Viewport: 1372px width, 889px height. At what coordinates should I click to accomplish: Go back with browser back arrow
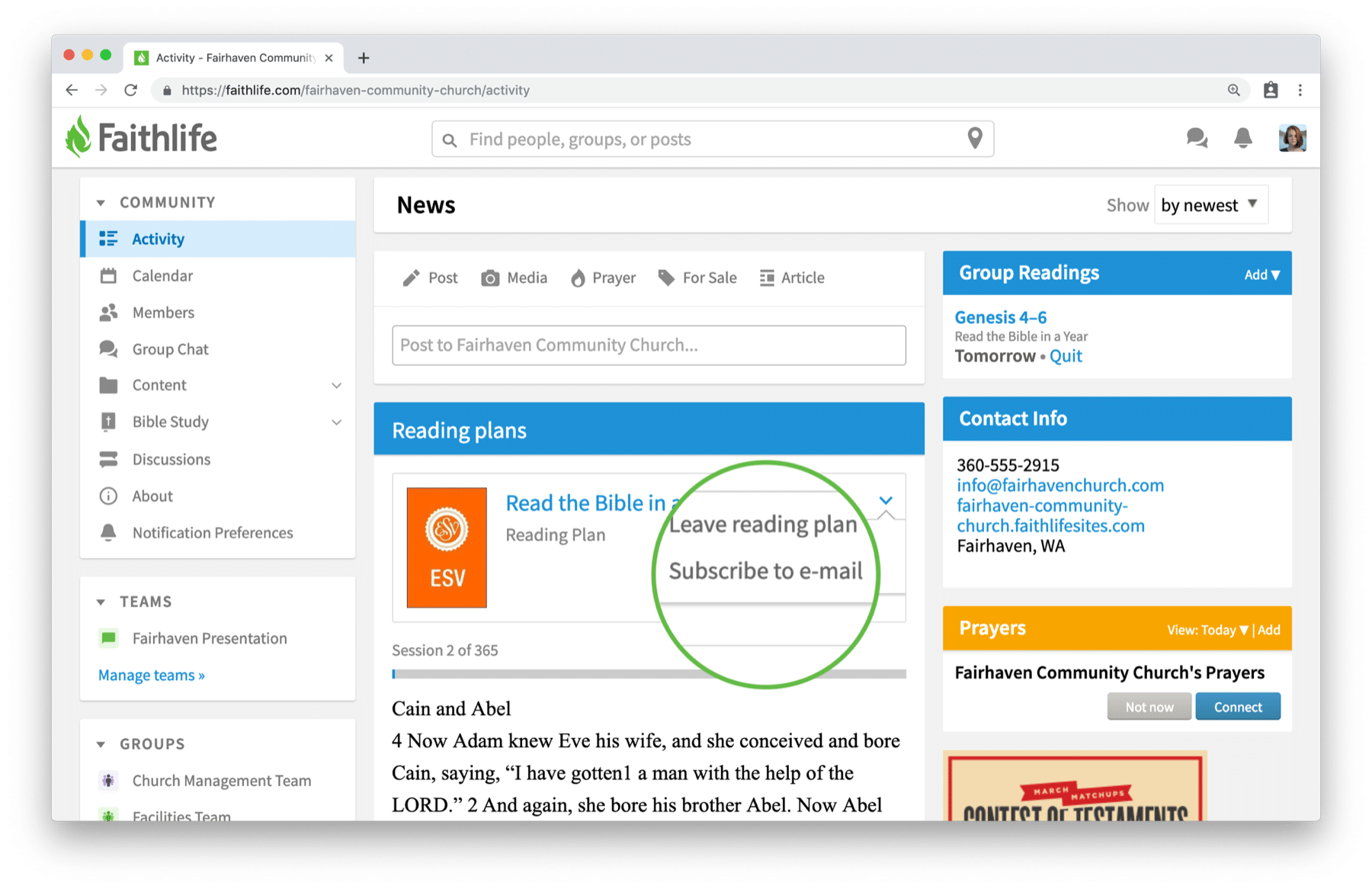coord(72,90)
